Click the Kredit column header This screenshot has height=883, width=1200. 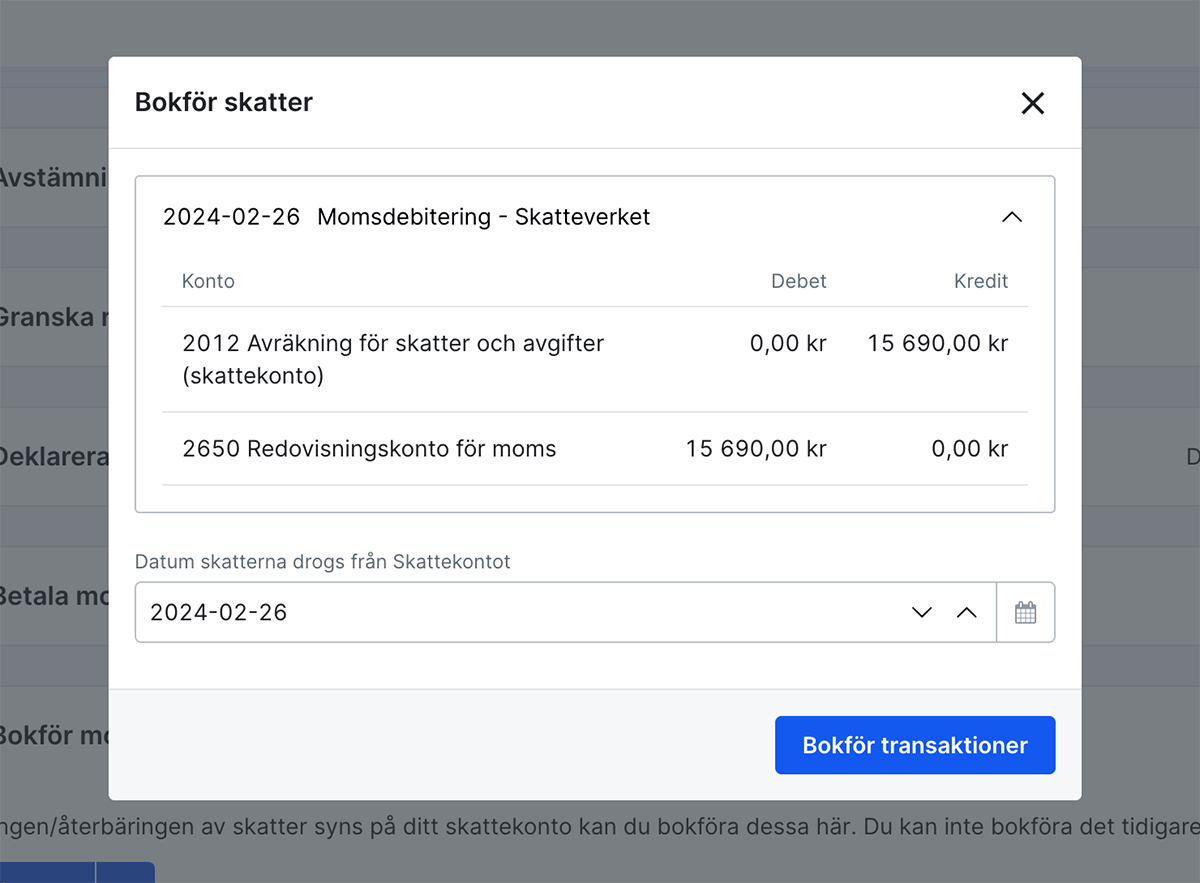(980, 281)
